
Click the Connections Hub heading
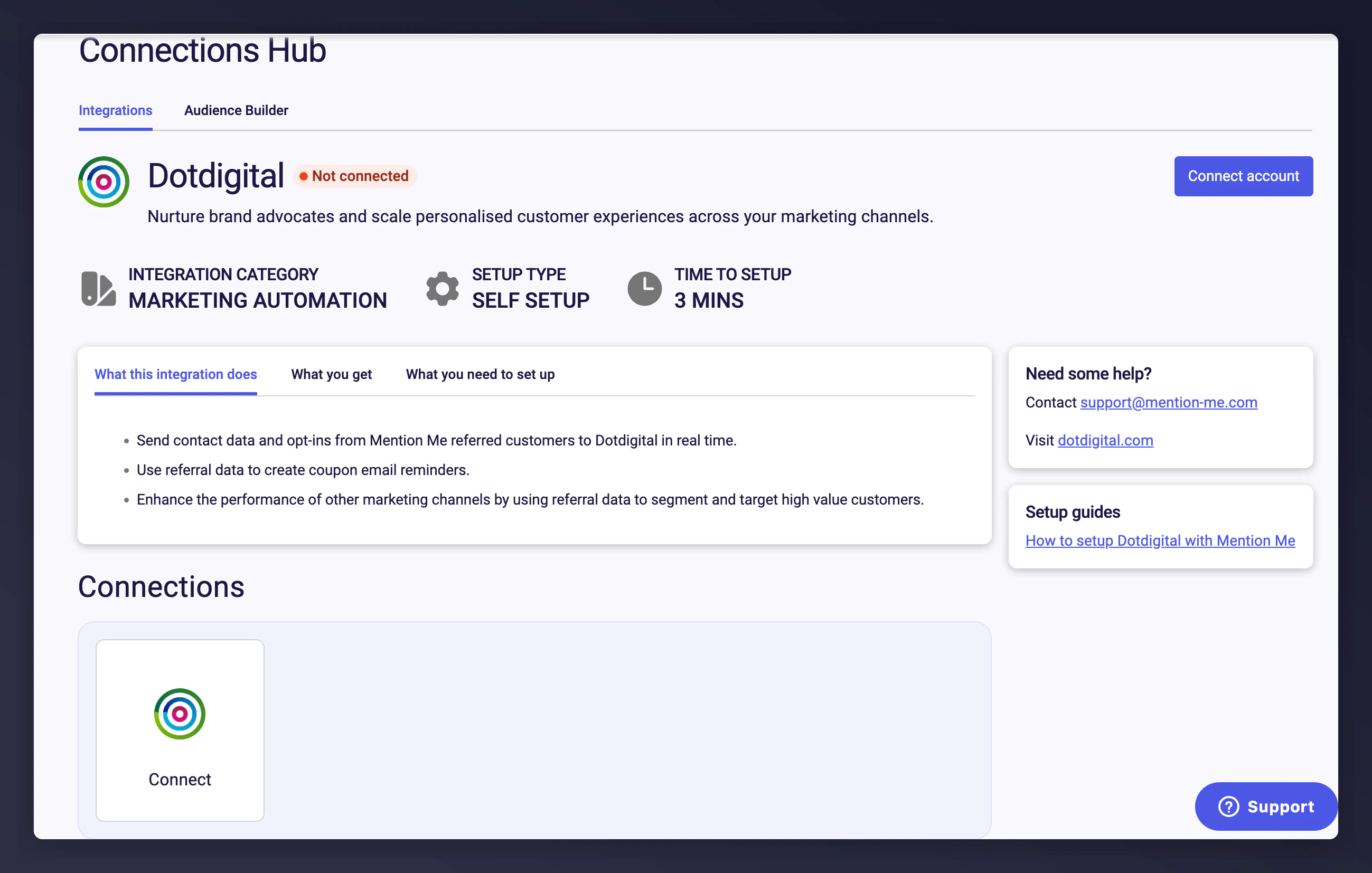coord(202,50)
